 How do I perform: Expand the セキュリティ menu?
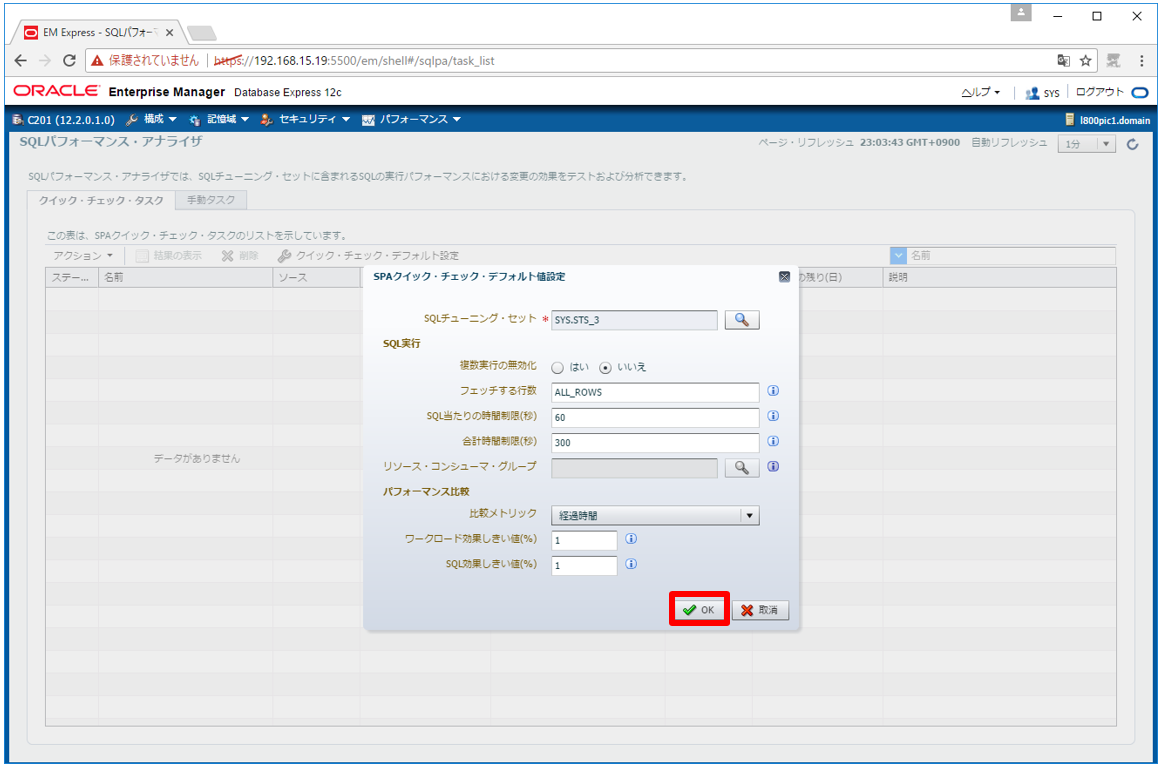coord(305,119)
